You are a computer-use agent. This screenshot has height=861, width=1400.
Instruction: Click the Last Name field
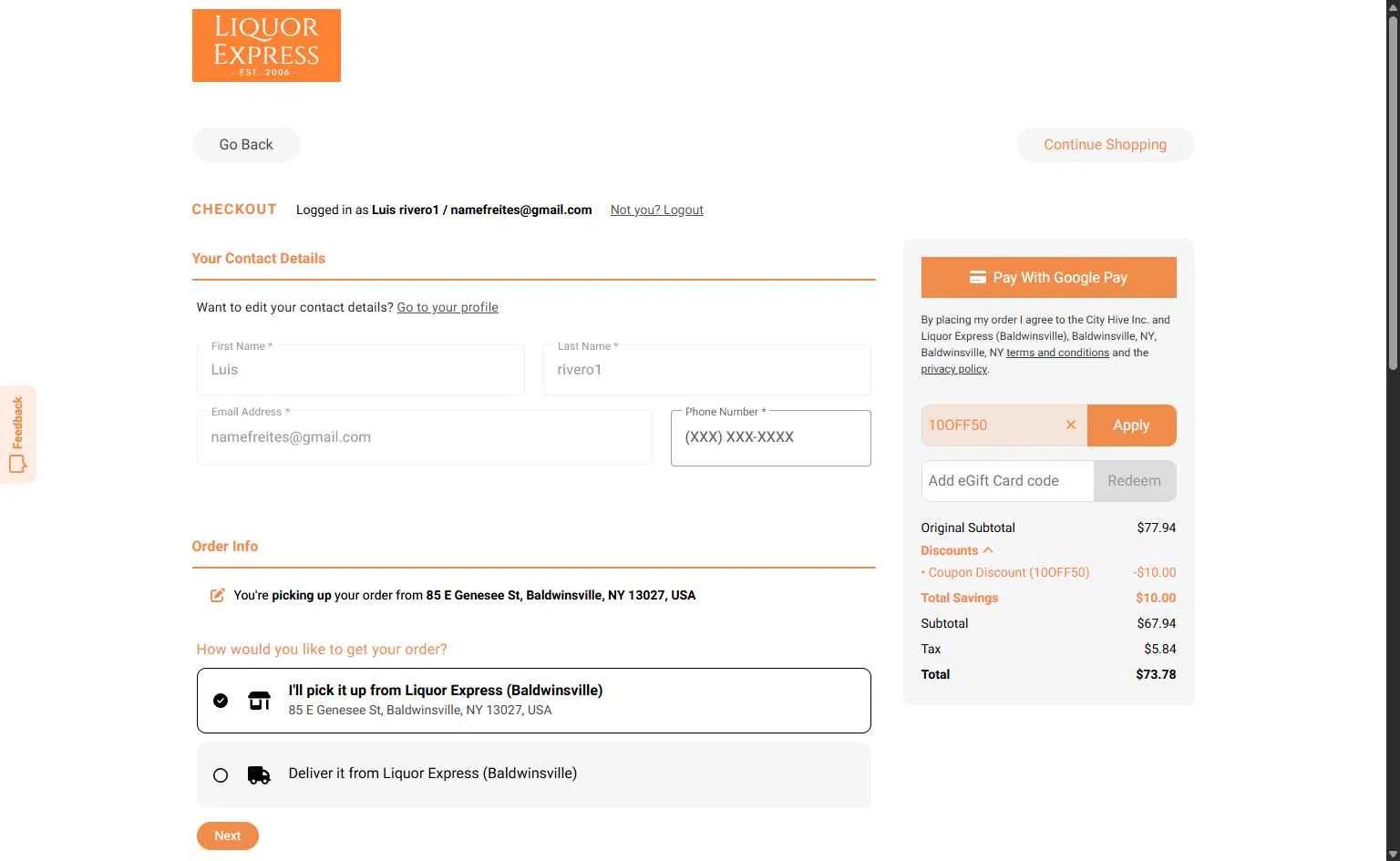[x=707, y=370]
